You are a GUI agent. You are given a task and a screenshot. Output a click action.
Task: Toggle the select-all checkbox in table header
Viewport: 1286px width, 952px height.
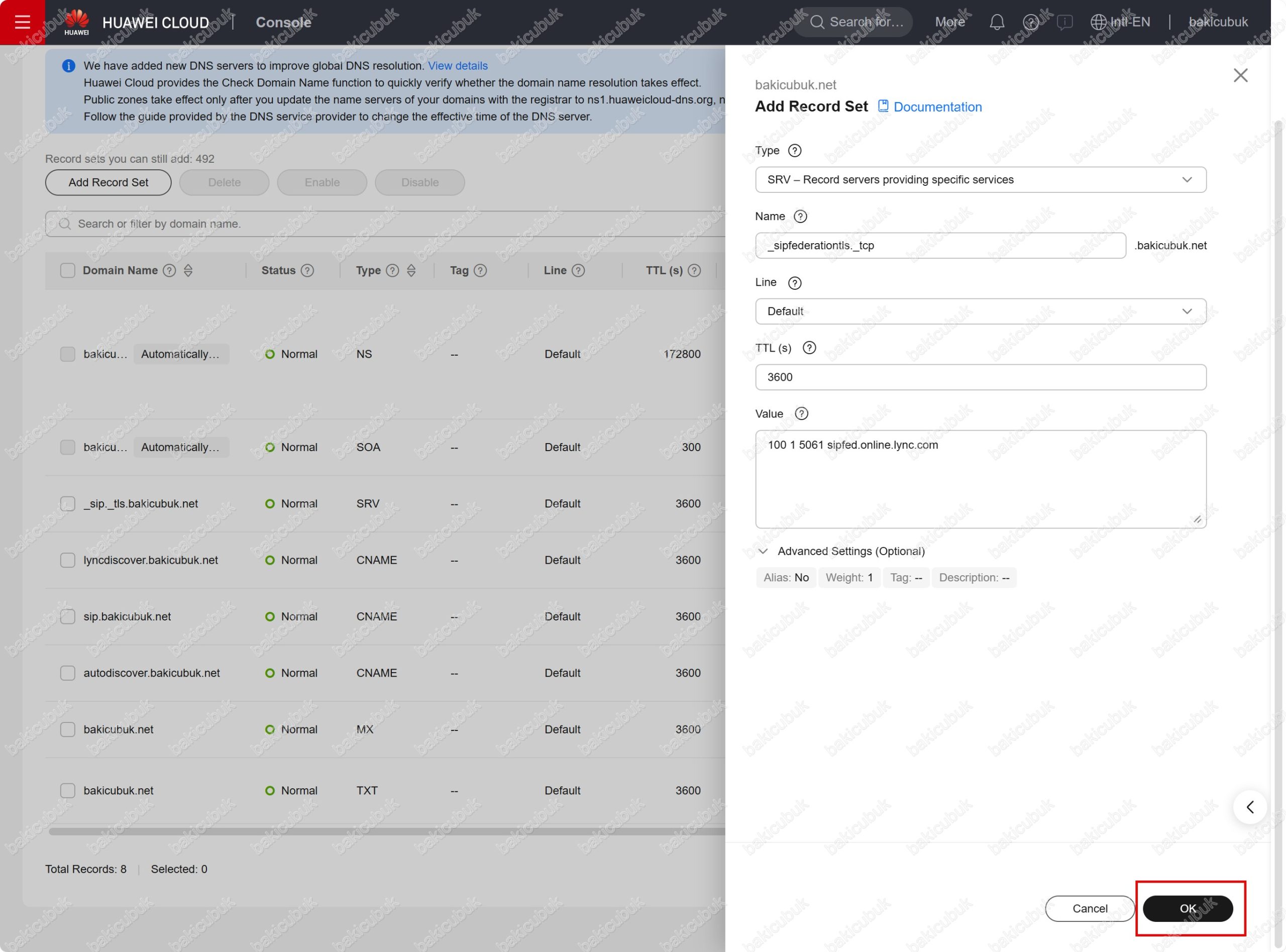67,270
